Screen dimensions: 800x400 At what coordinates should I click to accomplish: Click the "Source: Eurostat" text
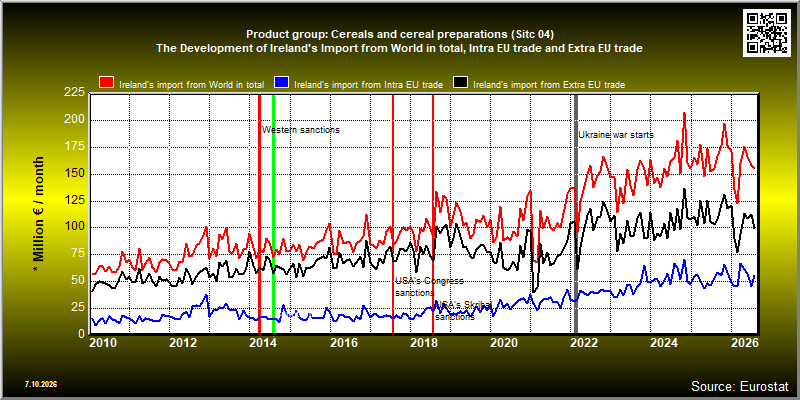click(740, 386)
